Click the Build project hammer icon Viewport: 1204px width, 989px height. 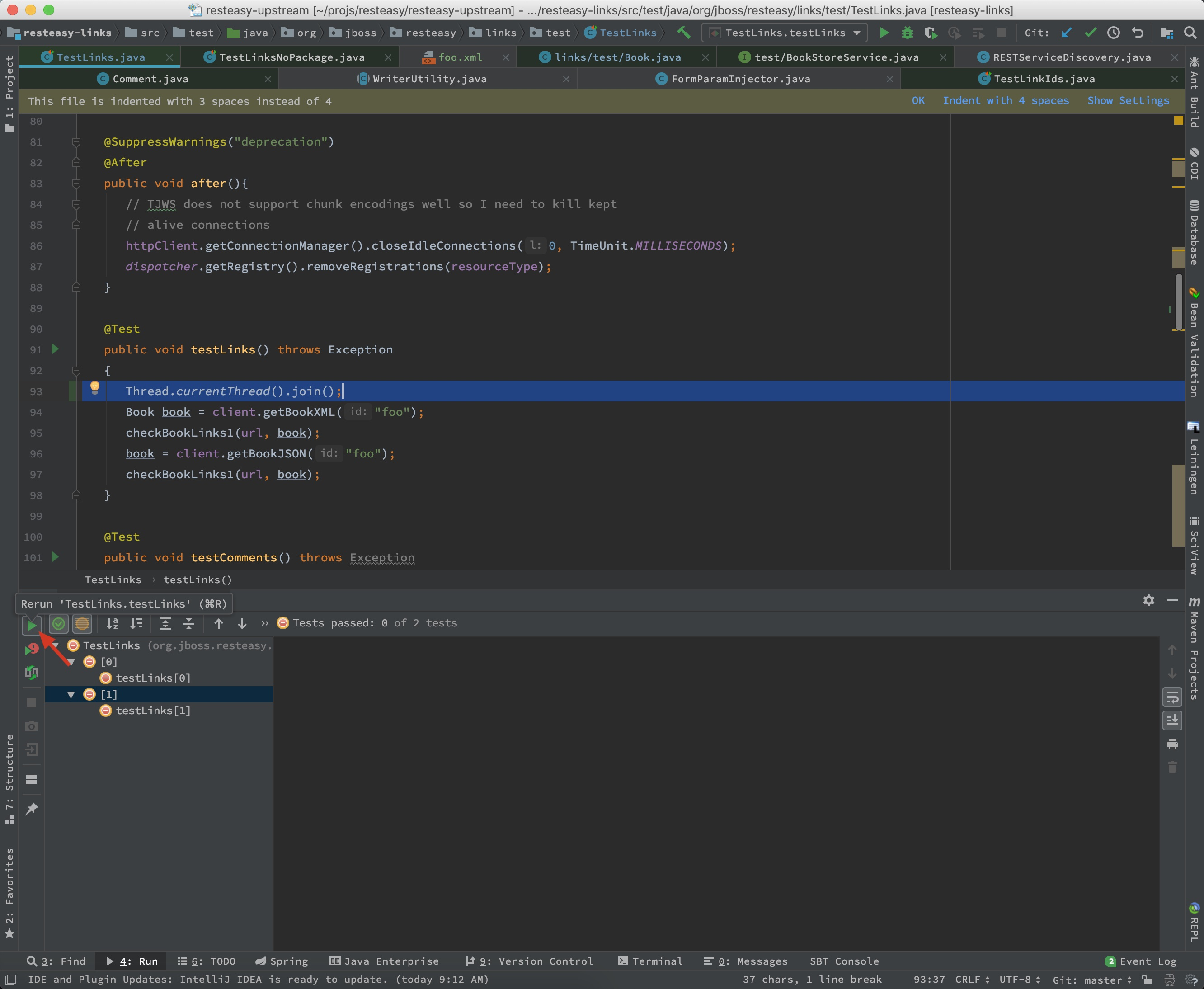(x=684, y=33)
